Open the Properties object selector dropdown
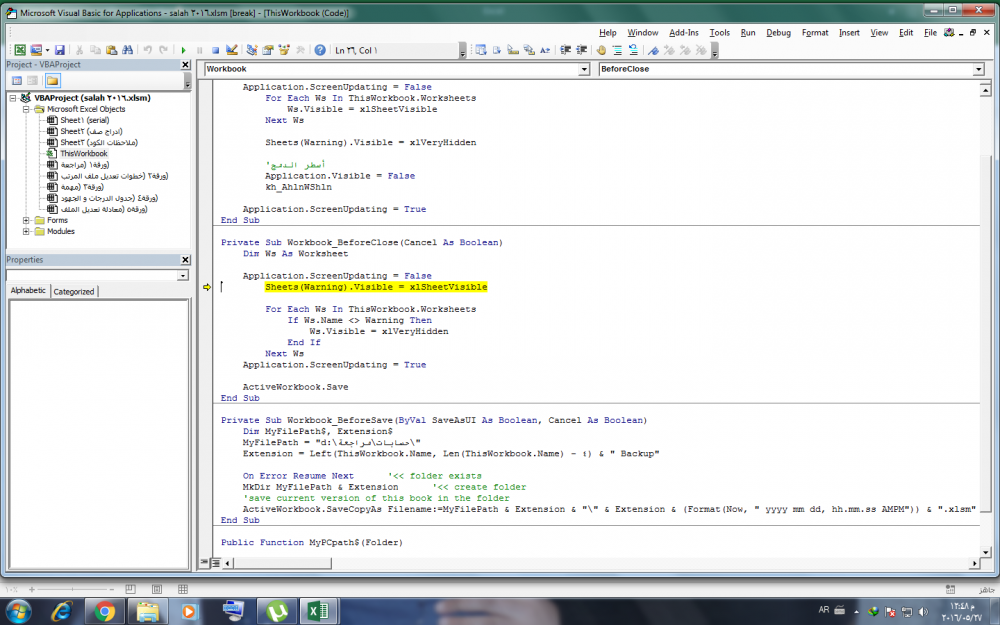This screenshot has width=1000, height=625. [x=183, y=276]
